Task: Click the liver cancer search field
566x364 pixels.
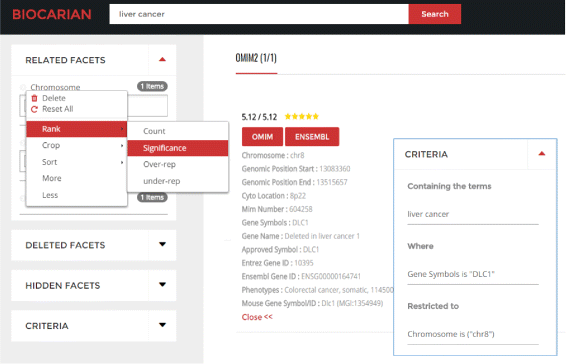Action: tap(259, 14)
